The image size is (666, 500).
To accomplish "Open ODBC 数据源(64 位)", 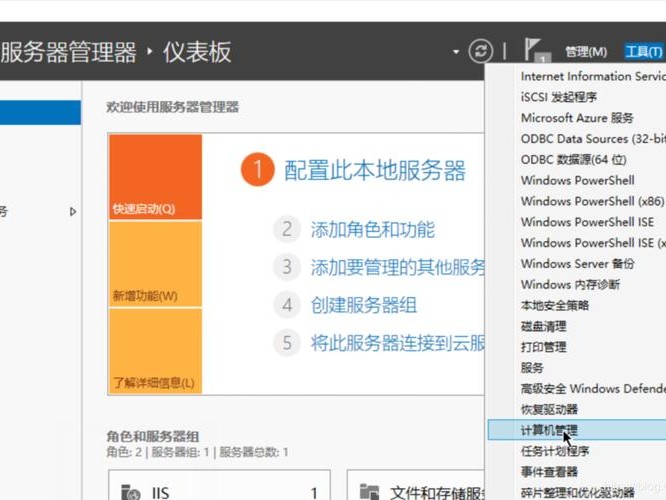I will 574,160.
